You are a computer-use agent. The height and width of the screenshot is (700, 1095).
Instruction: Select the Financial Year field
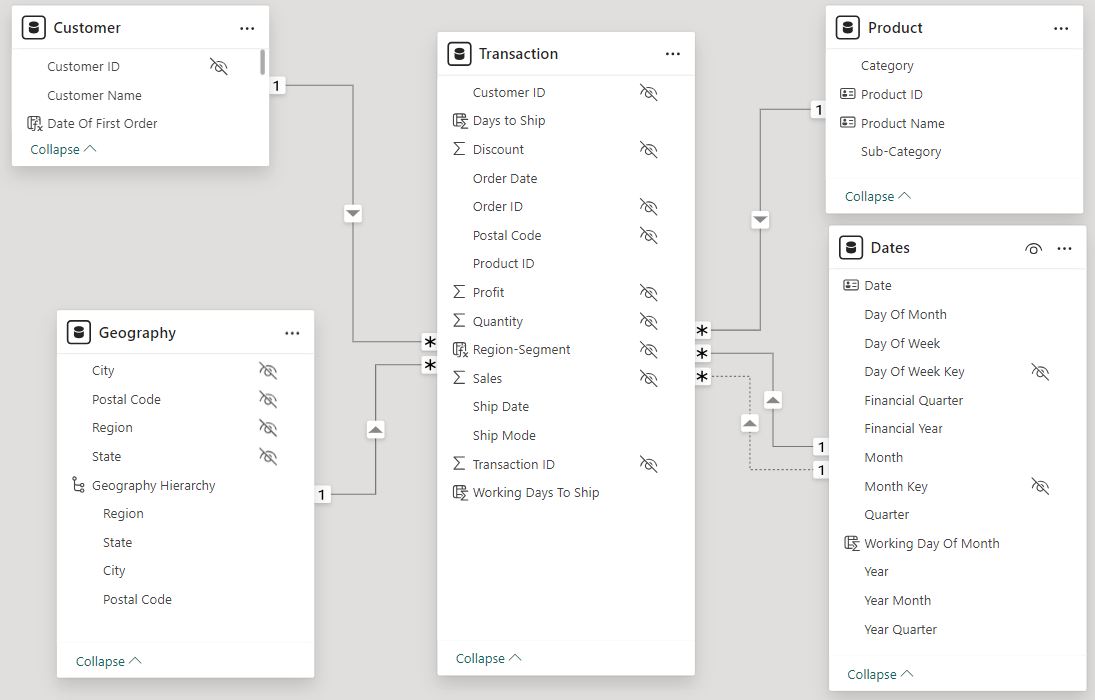click(903, 428)
